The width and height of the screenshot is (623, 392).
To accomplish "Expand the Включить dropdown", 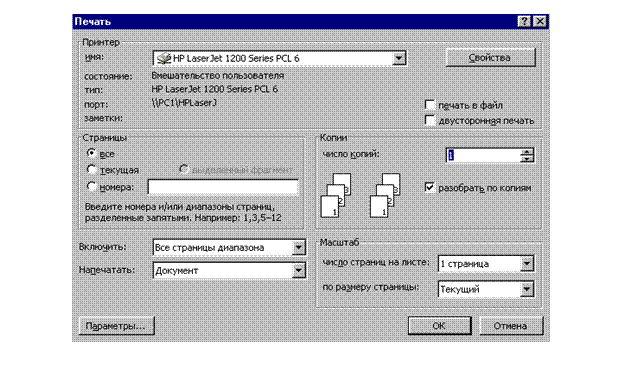I will pyautogui.click(x=298, y=247).
